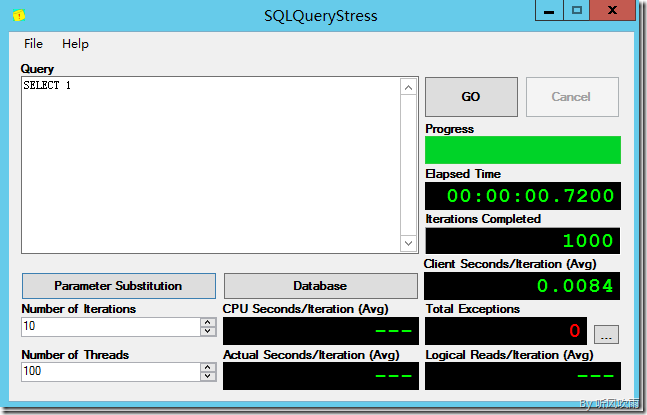Click the SELECT 1 query text

(x=47, y=85)
